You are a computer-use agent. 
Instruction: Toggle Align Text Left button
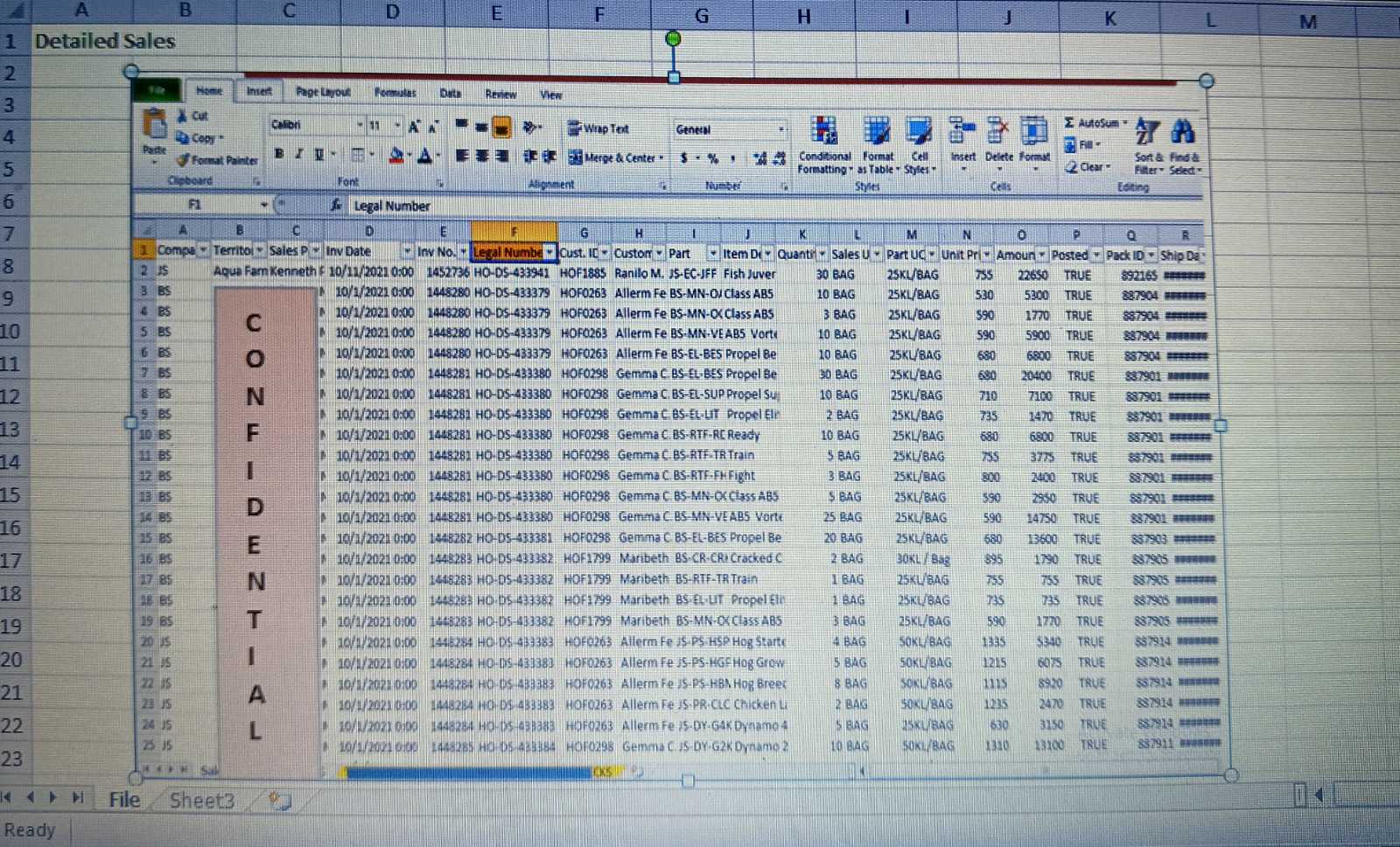click(462, 156)
